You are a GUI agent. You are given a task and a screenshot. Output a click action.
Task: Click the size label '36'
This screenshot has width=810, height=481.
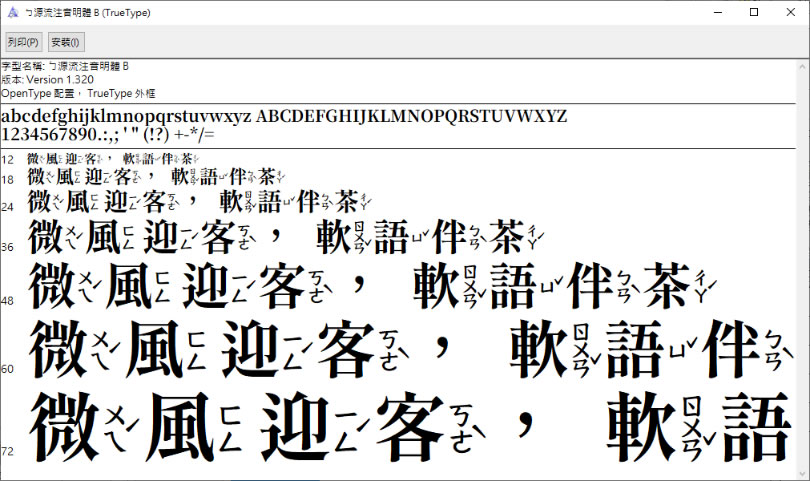click(x=7, y=247)
